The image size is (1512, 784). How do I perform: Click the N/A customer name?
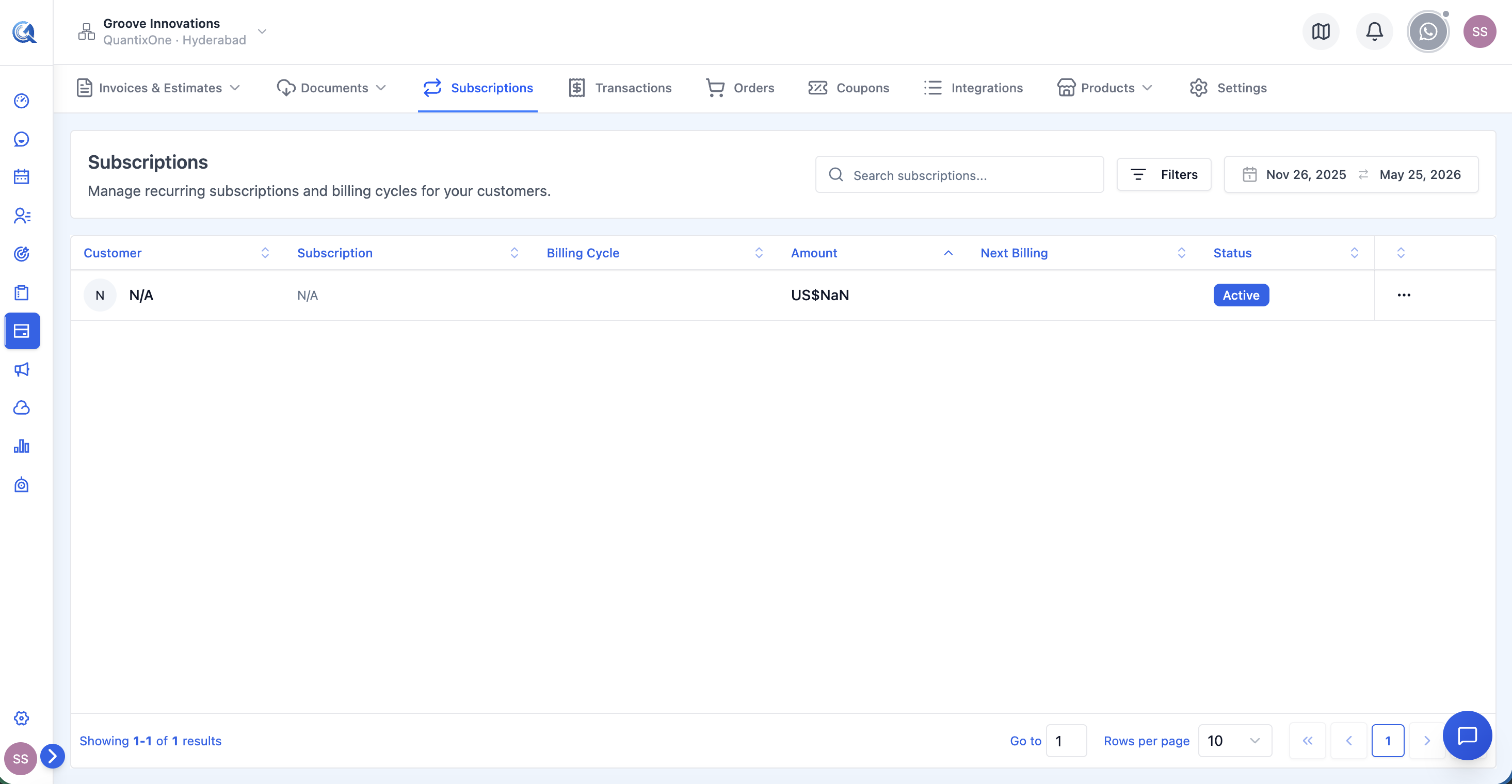click(x=141, y=295)
